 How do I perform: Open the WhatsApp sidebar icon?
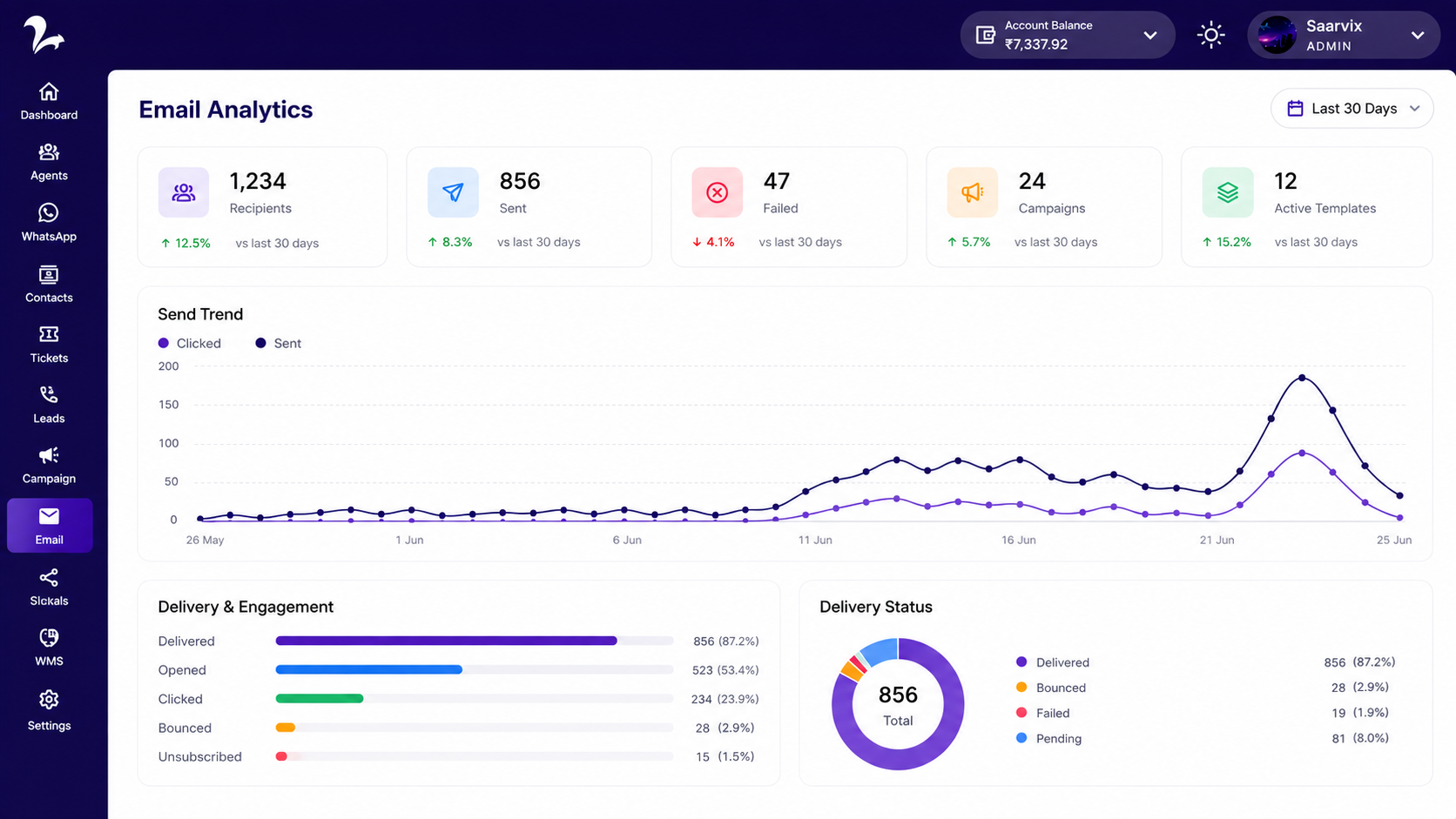click(x=49, y=213)
